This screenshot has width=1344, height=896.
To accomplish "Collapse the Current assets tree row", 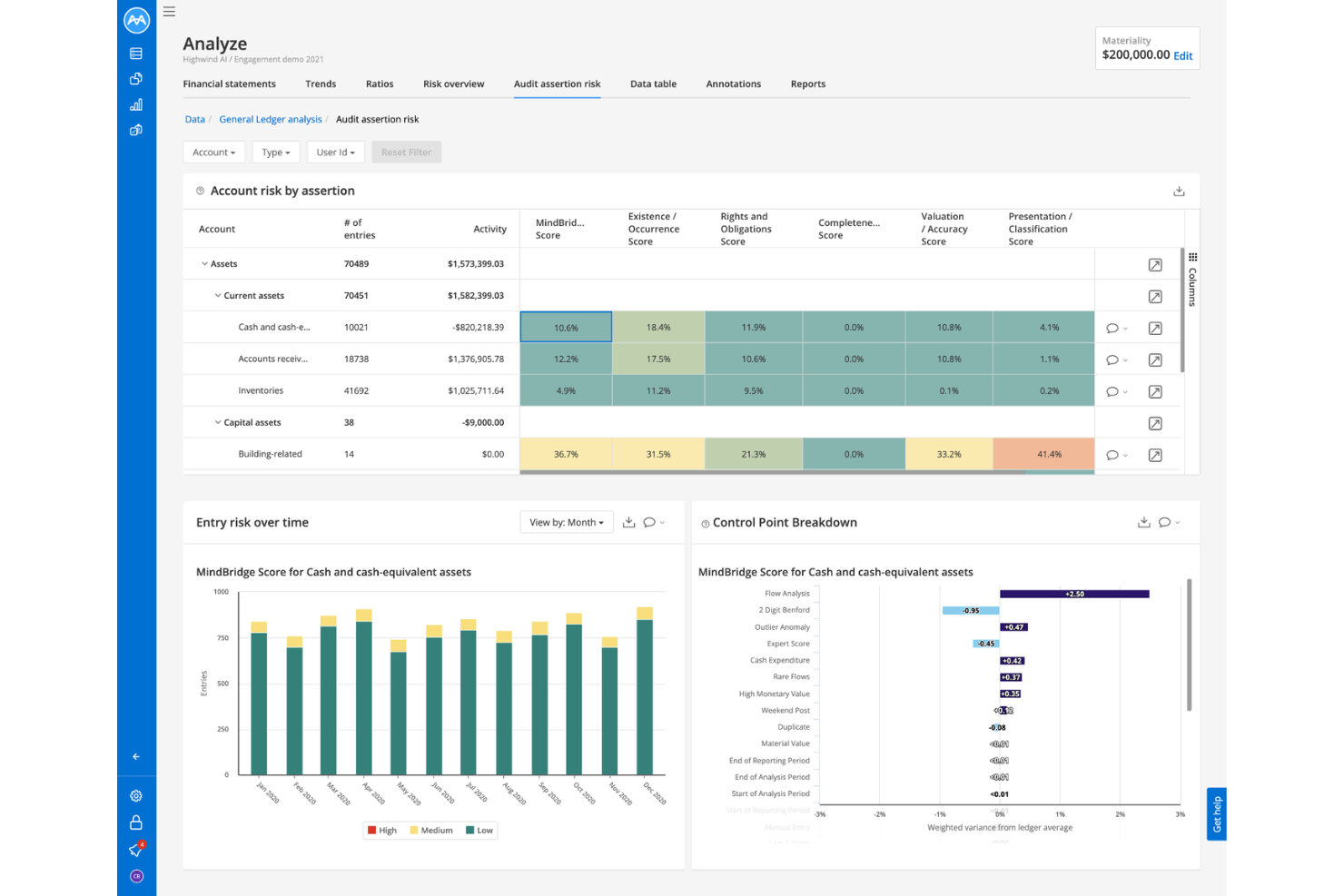I will coord(218,296).
